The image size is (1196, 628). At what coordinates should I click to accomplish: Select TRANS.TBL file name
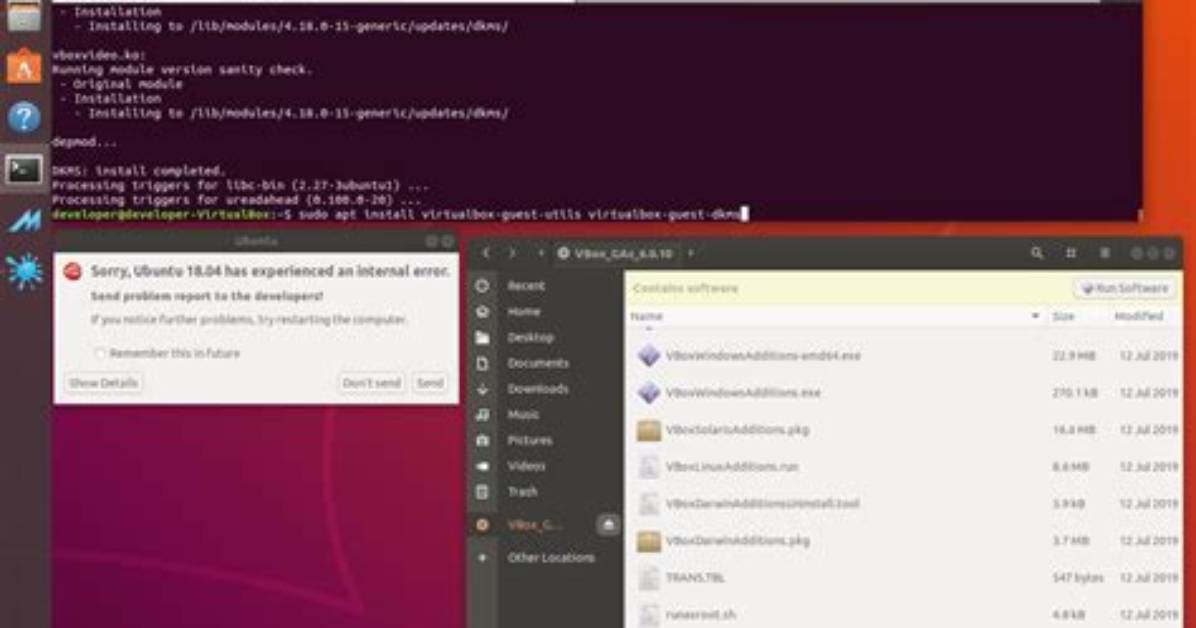pyautogui.click(x=695, y=578)
